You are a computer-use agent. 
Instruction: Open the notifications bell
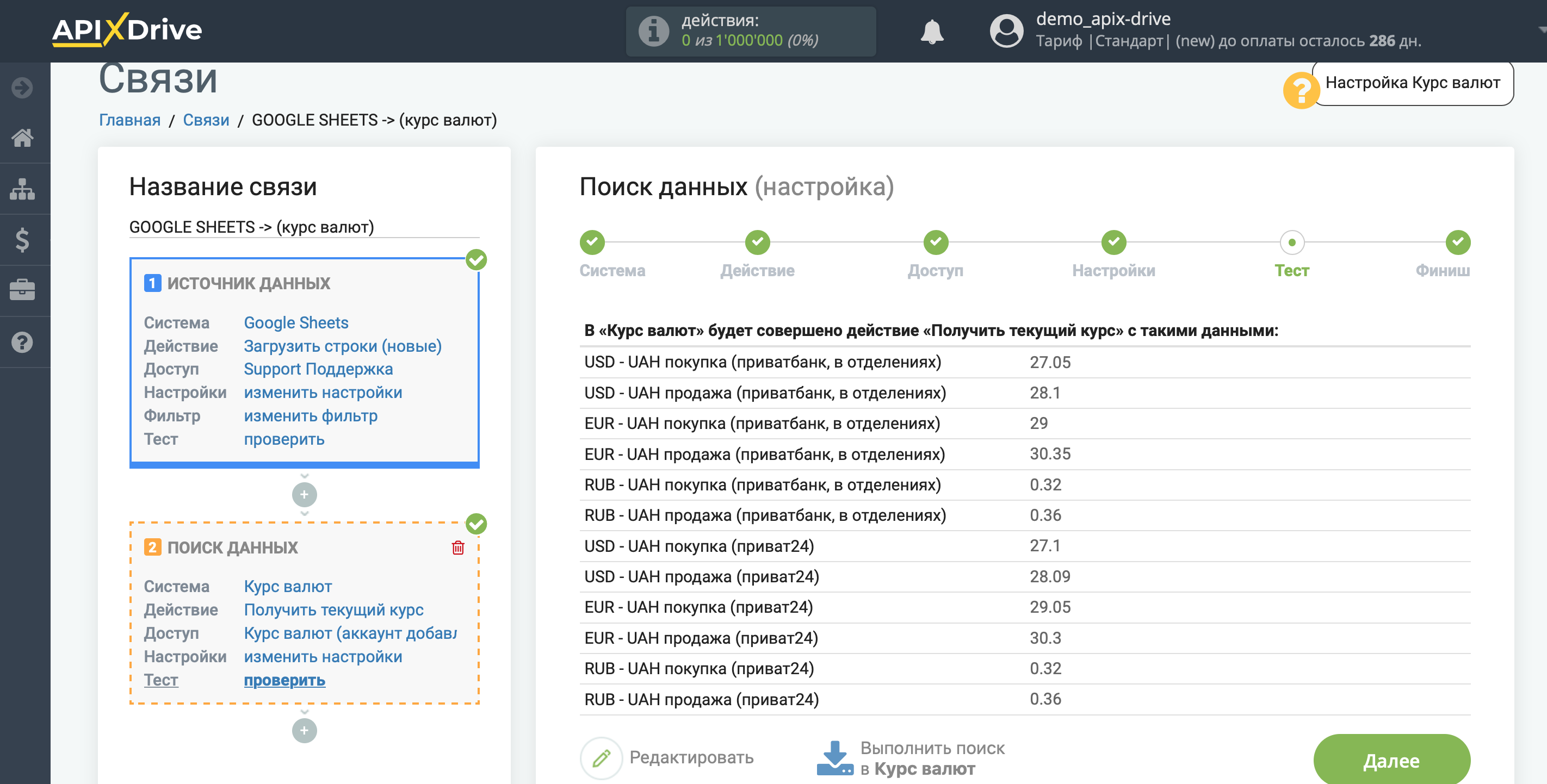tap(931, 31)
